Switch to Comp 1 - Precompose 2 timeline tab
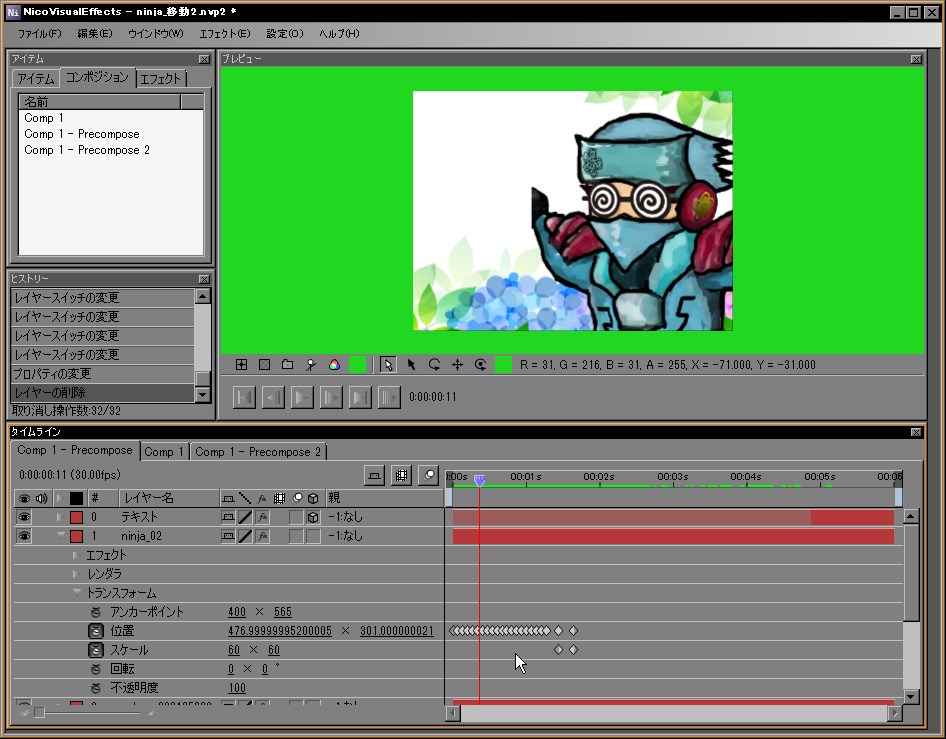Image resolution: width=946 pixels, height=739 pixels. 258,452
